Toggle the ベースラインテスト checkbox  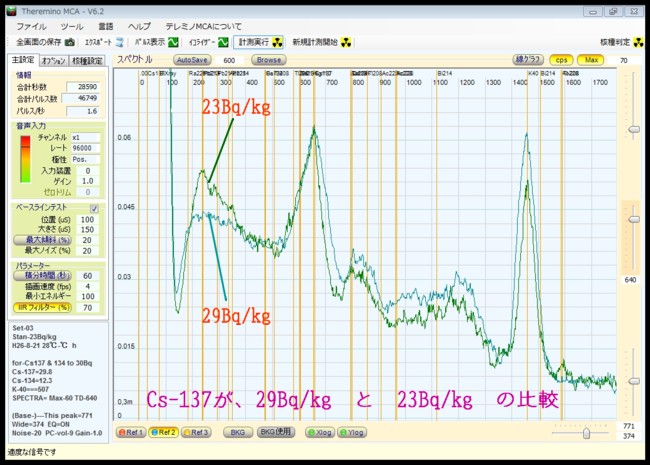[x=95, y=208]
